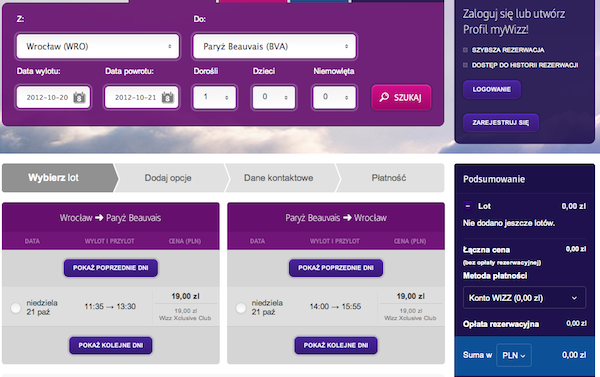Go to the Dane kontaktowe step
The height and width of the screenshot is (377, 600).
(x=279, y=178)
